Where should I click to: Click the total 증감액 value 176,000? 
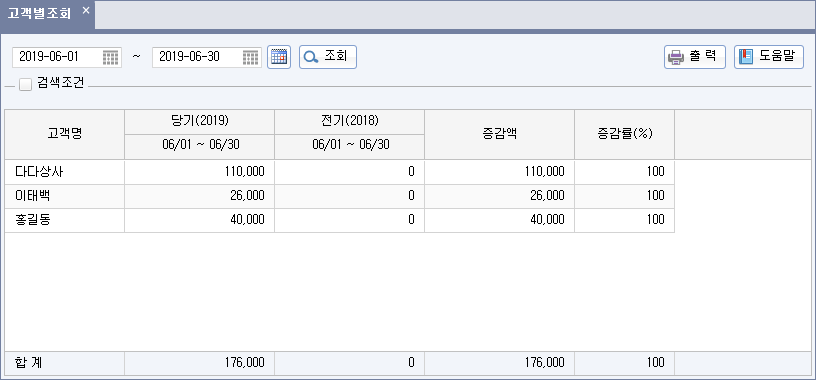tap(544, 363)
